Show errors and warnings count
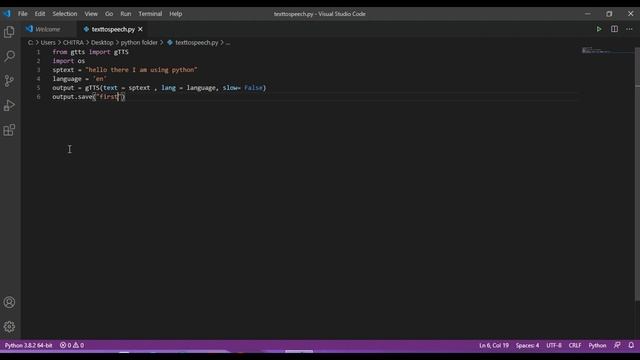640x360 pixels. click(x=72, y=345)
